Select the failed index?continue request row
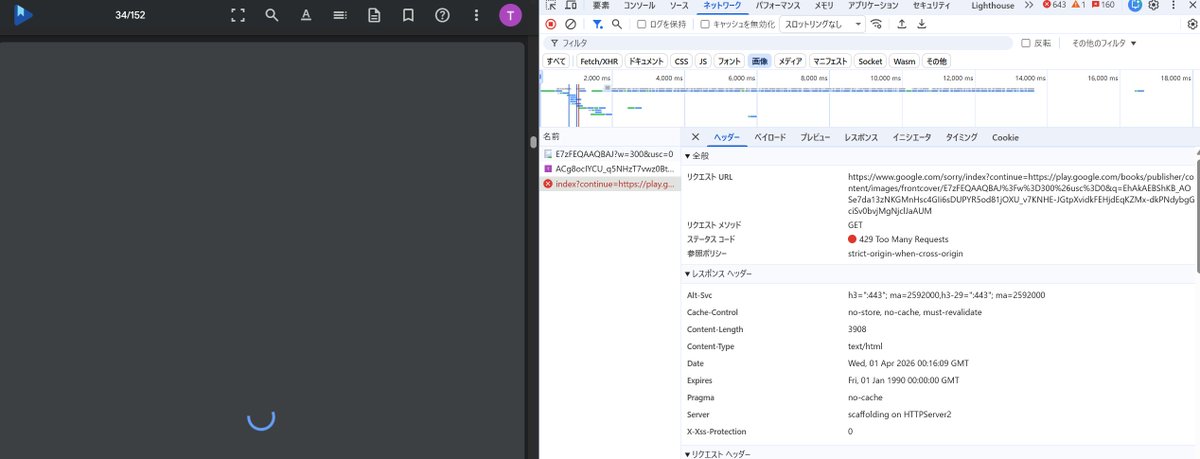 [x=609, y=184]
